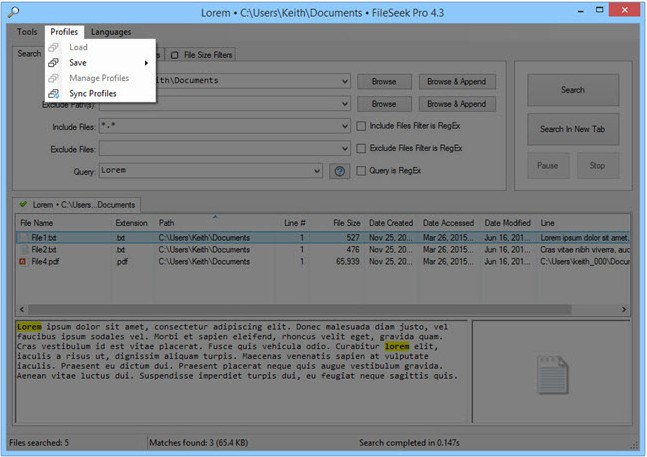Screen dimensions: 647x457
Task: Open the Tools menu
Action: pyautogui.click(x=27, y=32)
